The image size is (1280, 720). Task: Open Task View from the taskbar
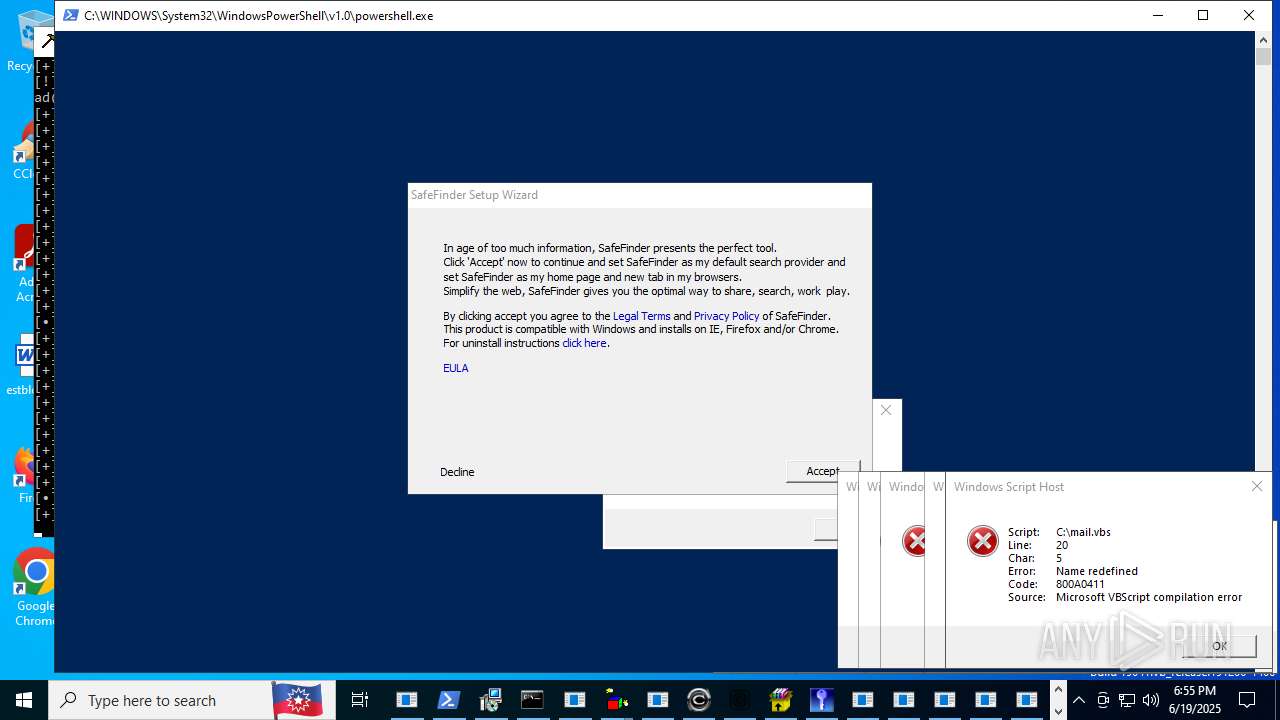360,700
